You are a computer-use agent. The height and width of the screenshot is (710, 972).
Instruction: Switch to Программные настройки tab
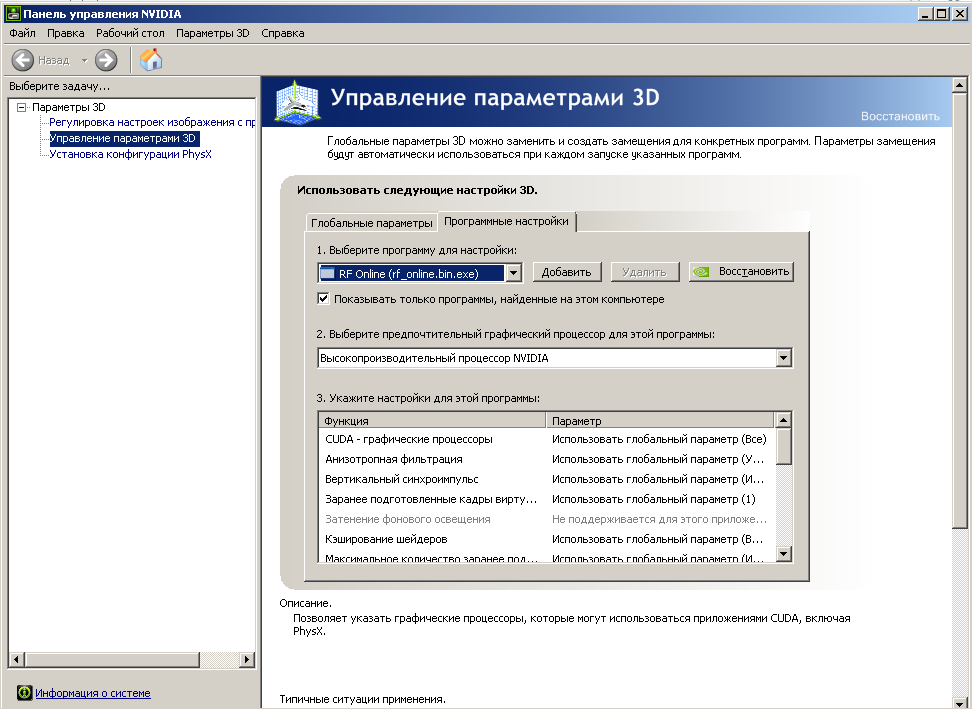[506, 221]
